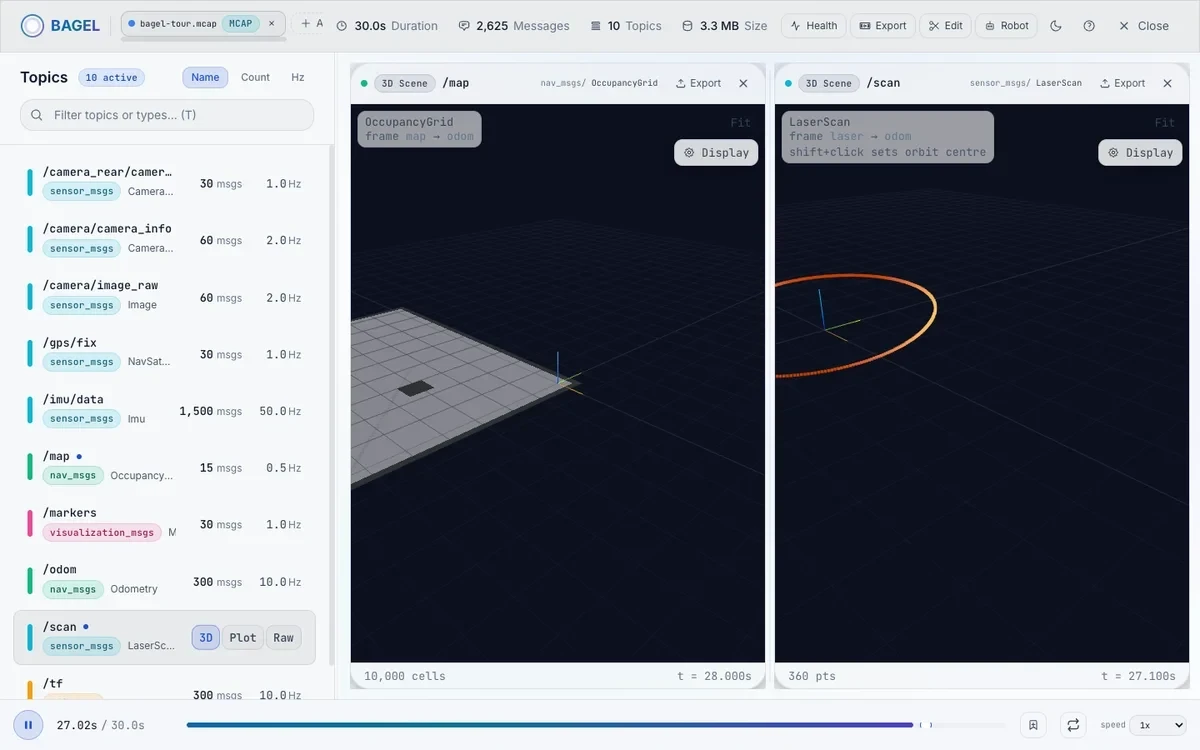The height and width of the screenshot is (750, 1200).
Task: Export the /scan panel
Action: [1122, 83]
